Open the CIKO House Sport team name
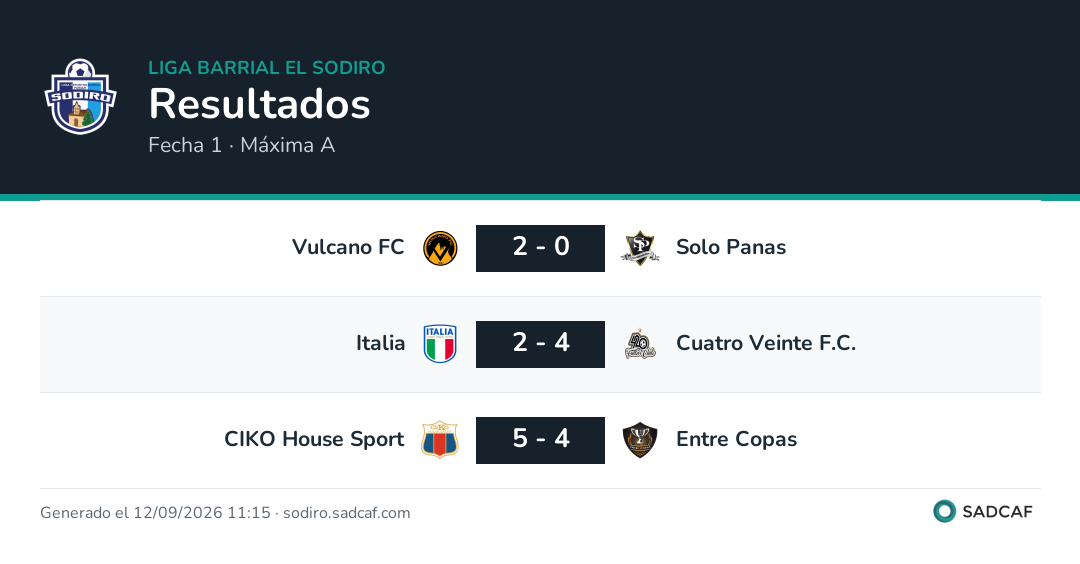 click(x=314, y=439)
